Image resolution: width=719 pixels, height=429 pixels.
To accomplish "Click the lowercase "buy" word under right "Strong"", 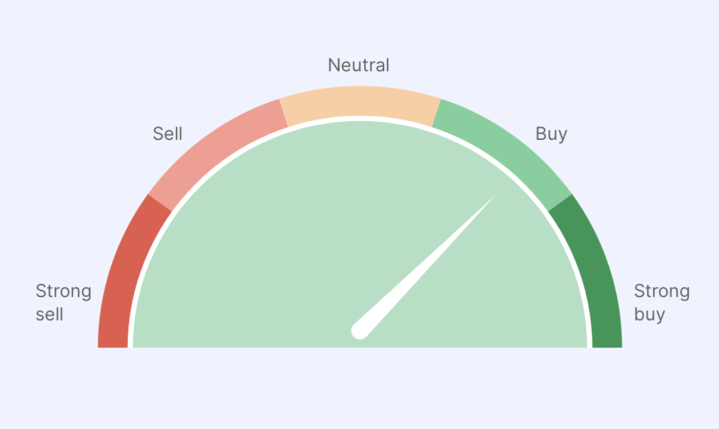I will (x=649, y=315).
